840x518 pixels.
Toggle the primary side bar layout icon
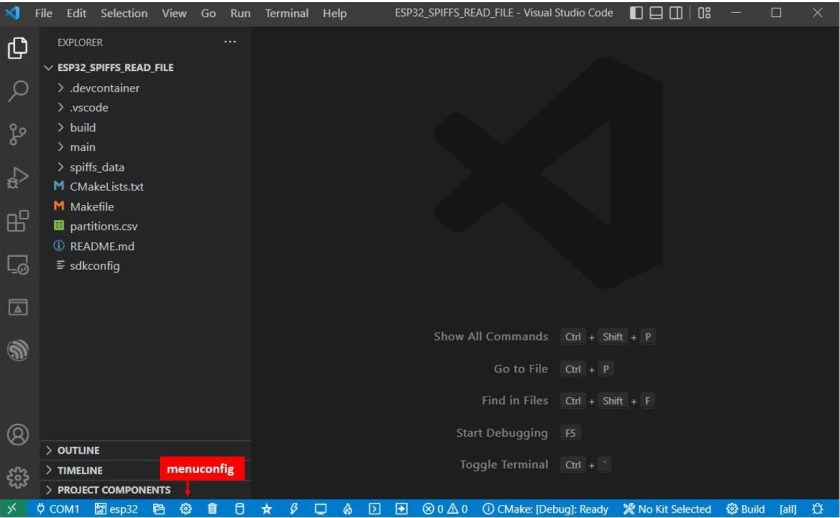[x=636, y=13]
